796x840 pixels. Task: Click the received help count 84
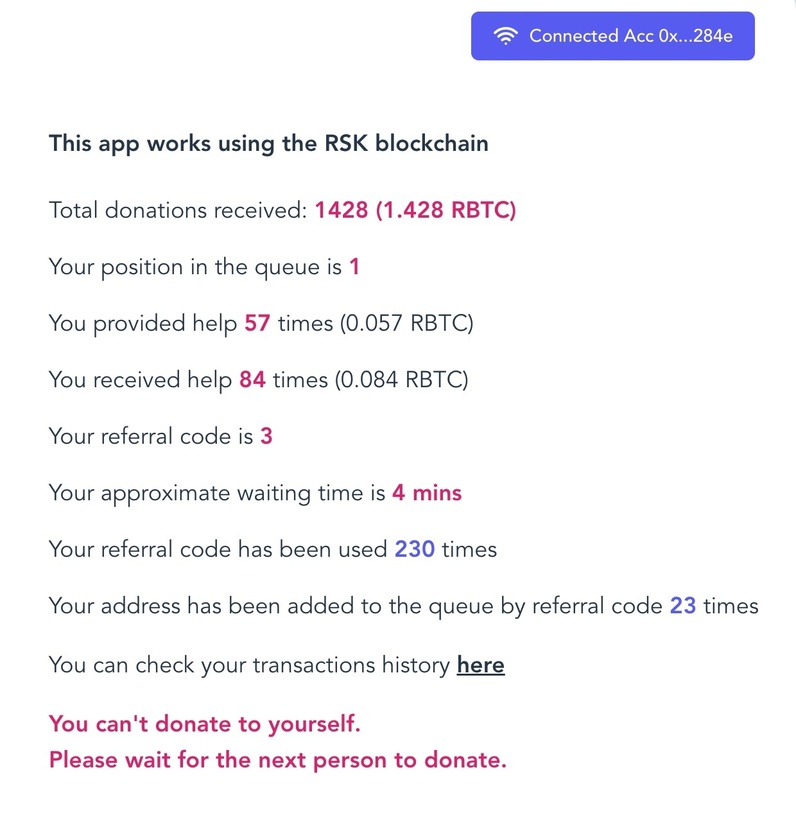(252, 380)
